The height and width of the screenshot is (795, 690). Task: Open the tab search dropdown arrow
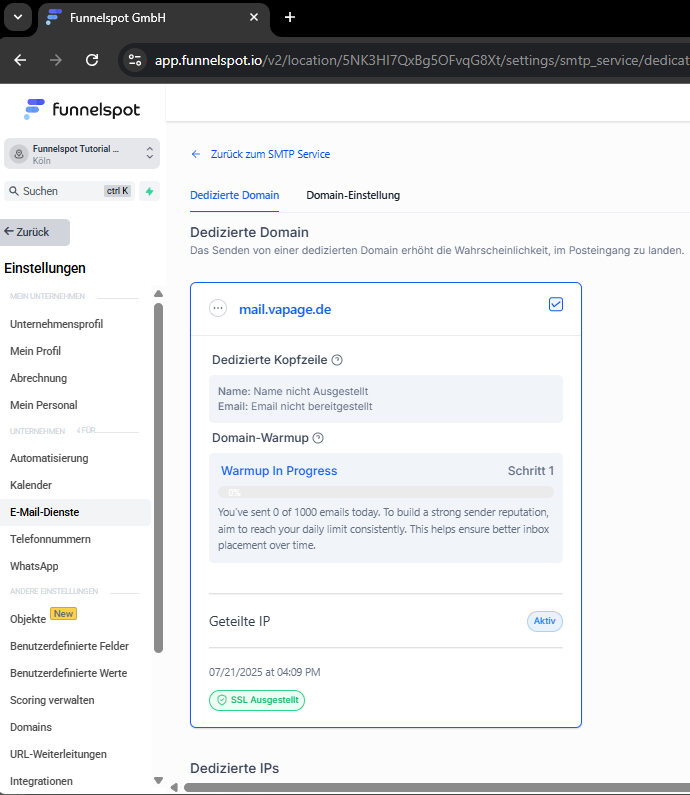18,17
